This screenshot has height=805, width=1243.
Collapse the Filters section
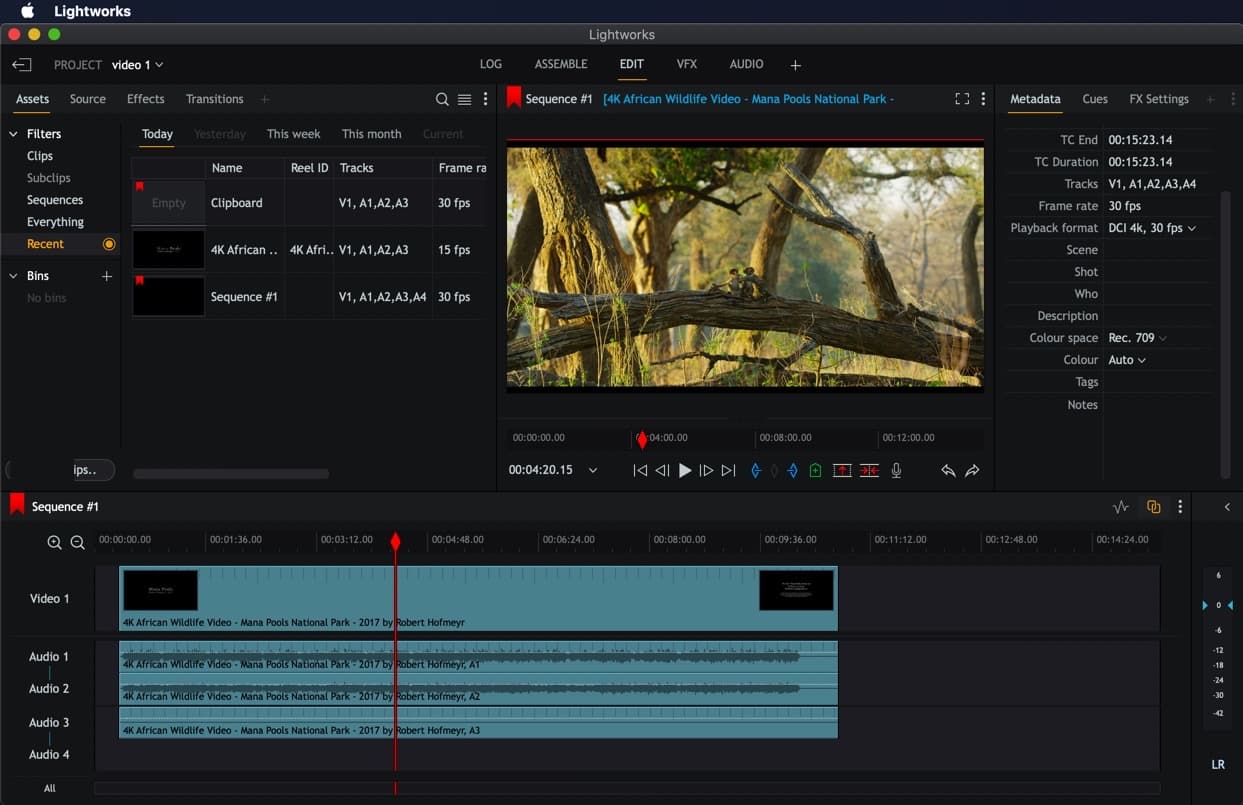pos(14,134)
